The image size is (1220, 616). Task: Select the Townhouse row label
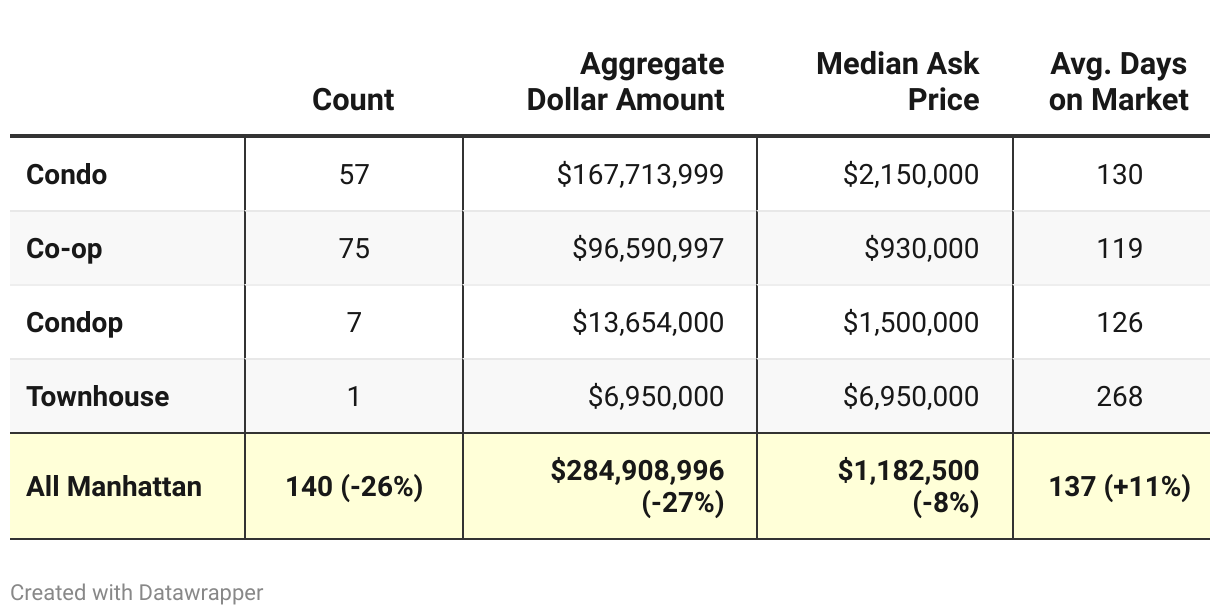tap(98, 396)
